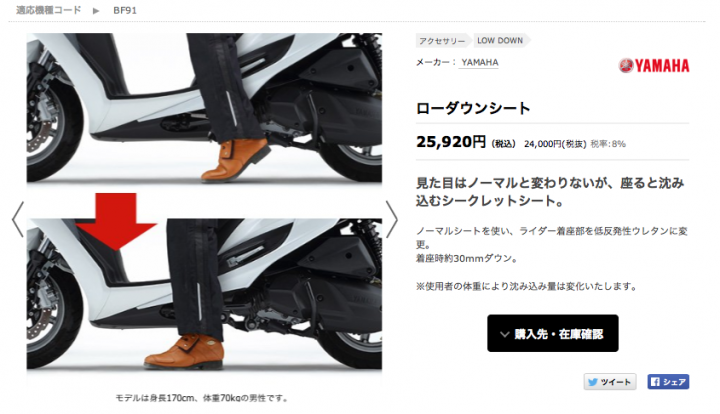
Task: Expand 購入先・在庫確認 purchase and stock dropdown
Action: coord(553,333)
